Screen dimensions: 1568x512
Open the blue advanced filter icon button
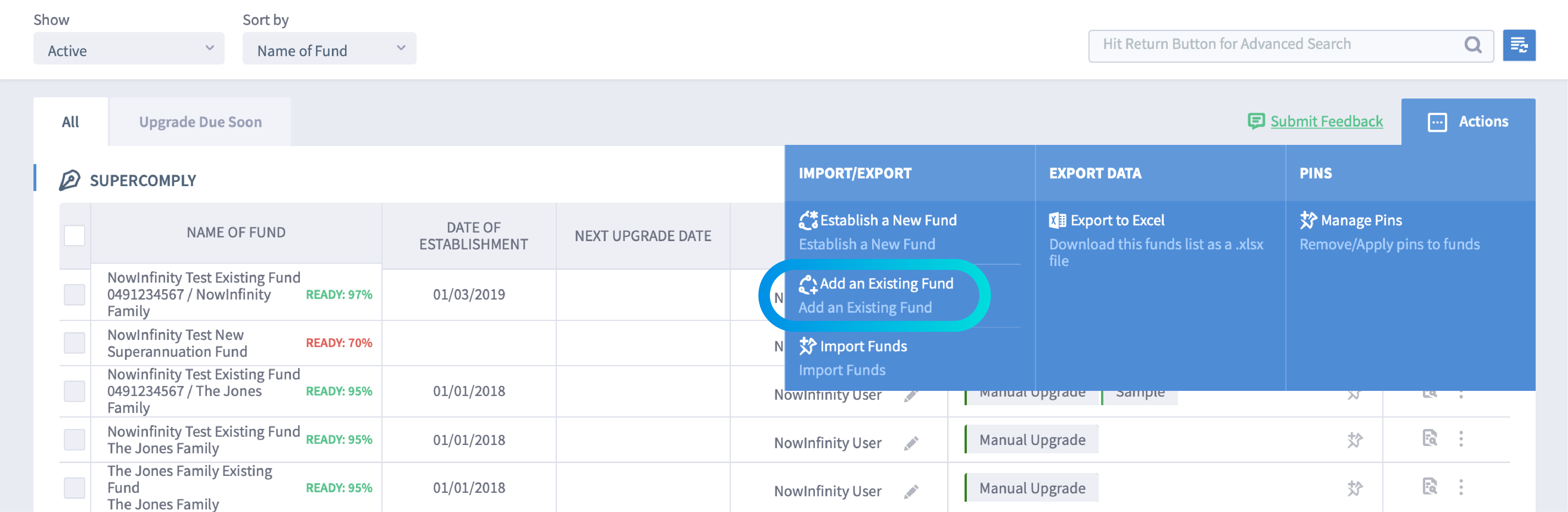(x=1519, y=45)
